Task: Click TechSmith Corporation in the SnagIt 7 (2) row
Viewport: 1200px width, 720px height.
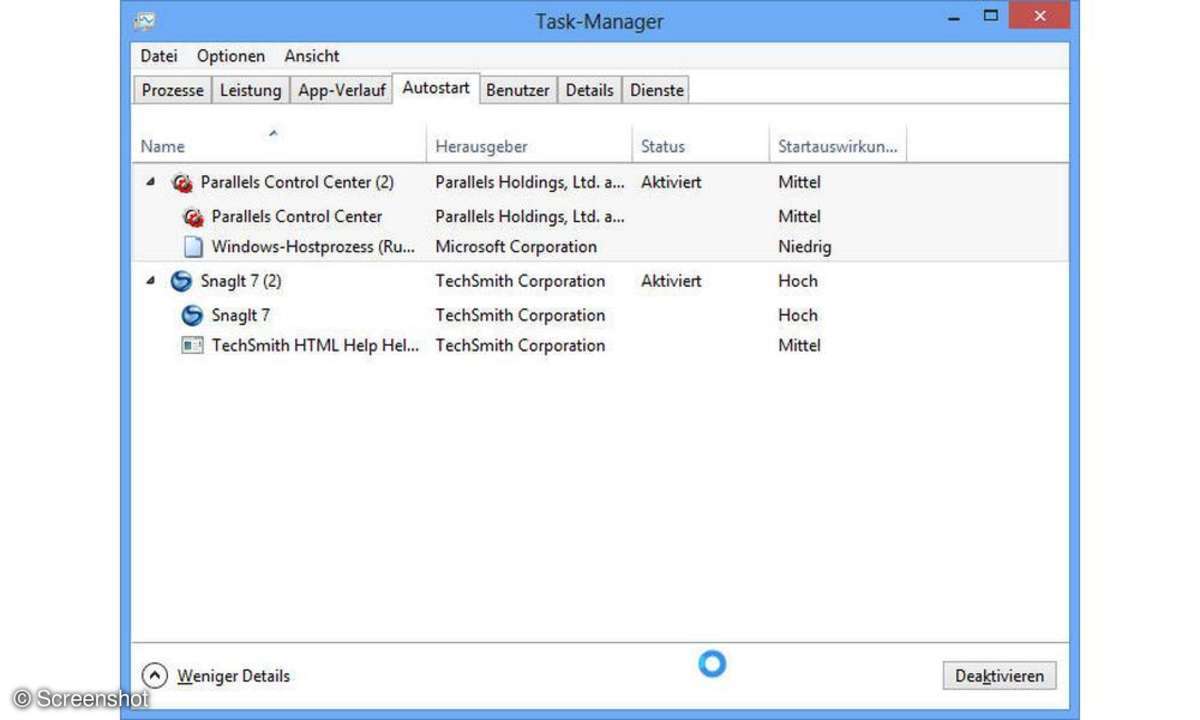Action: 520,281
